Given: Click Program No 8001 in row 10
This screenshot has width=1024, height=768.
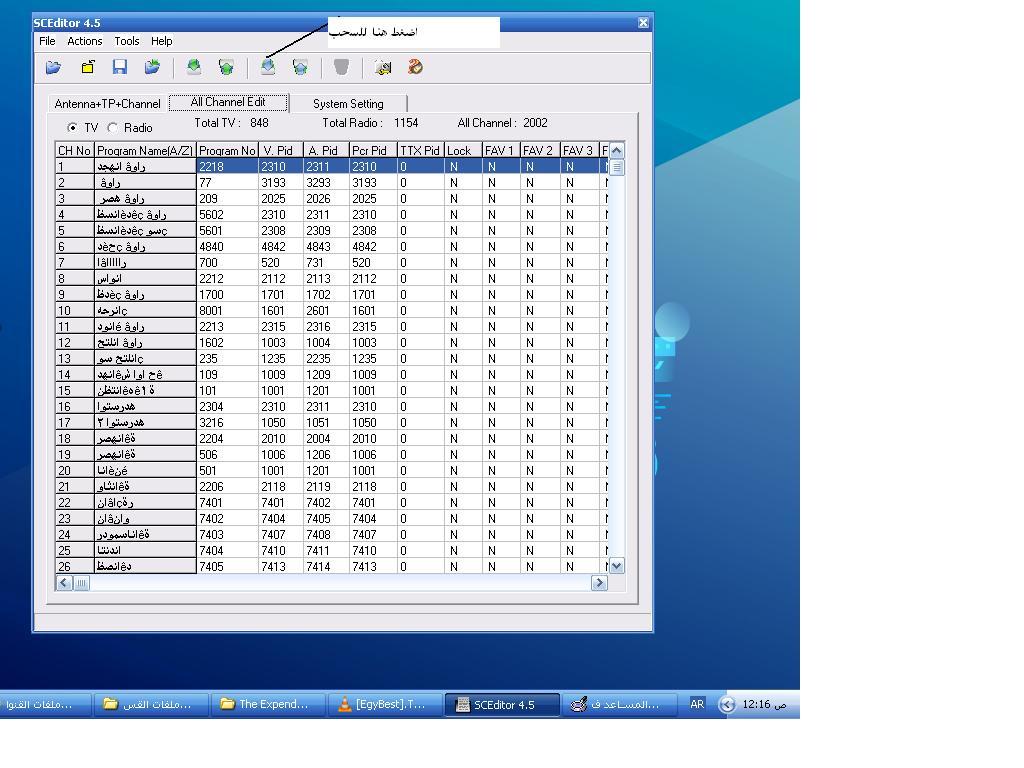Looking at the screenshot, I should (227, 311).
